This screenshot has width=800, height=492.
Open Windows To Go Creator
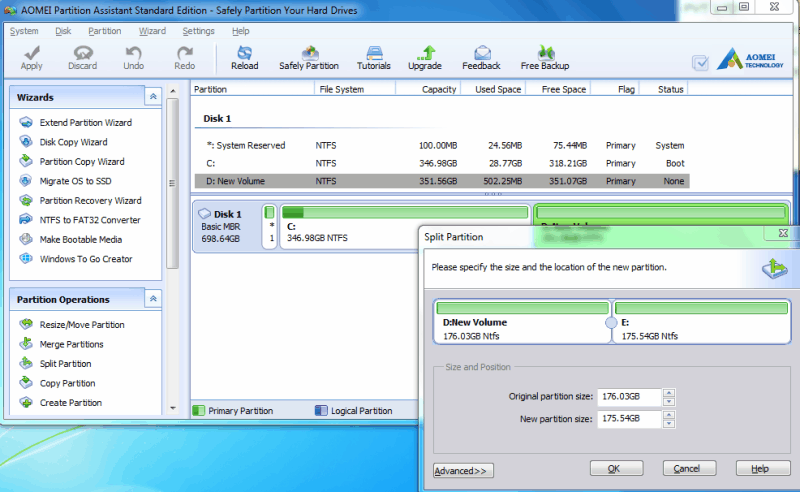pyautogui.click(x=86, y=259)
